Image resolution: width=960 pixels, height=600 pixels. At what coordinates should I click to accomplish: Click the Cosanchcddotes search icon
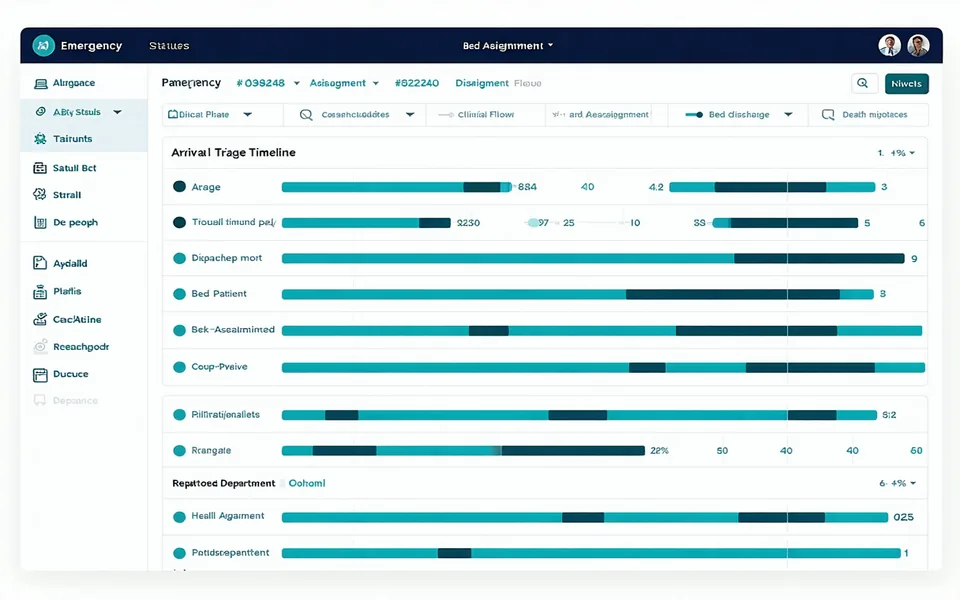coord(306,114)
